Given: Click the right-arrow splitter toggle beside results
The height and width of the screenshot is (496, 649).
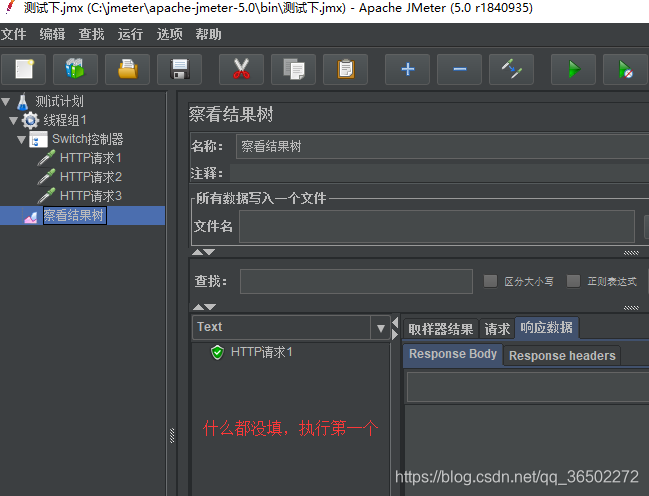Looking at the screenshot, I should (395, 334).
